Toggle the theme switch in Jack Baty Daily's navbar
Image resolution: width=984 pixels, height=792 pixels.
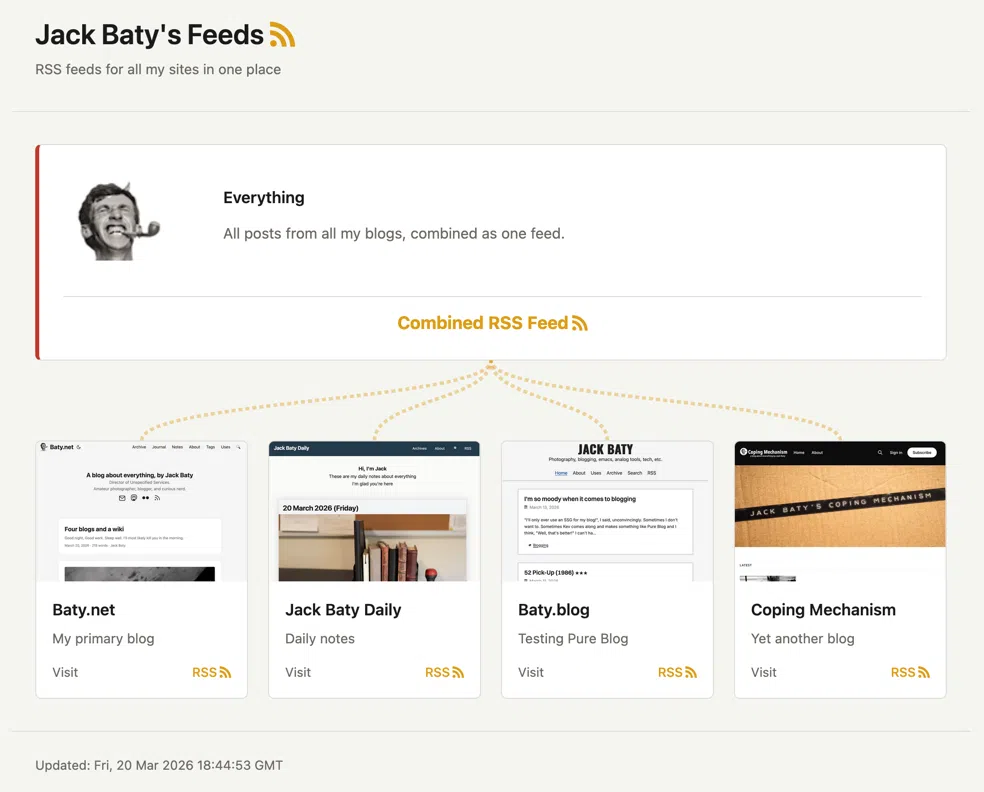455,448
